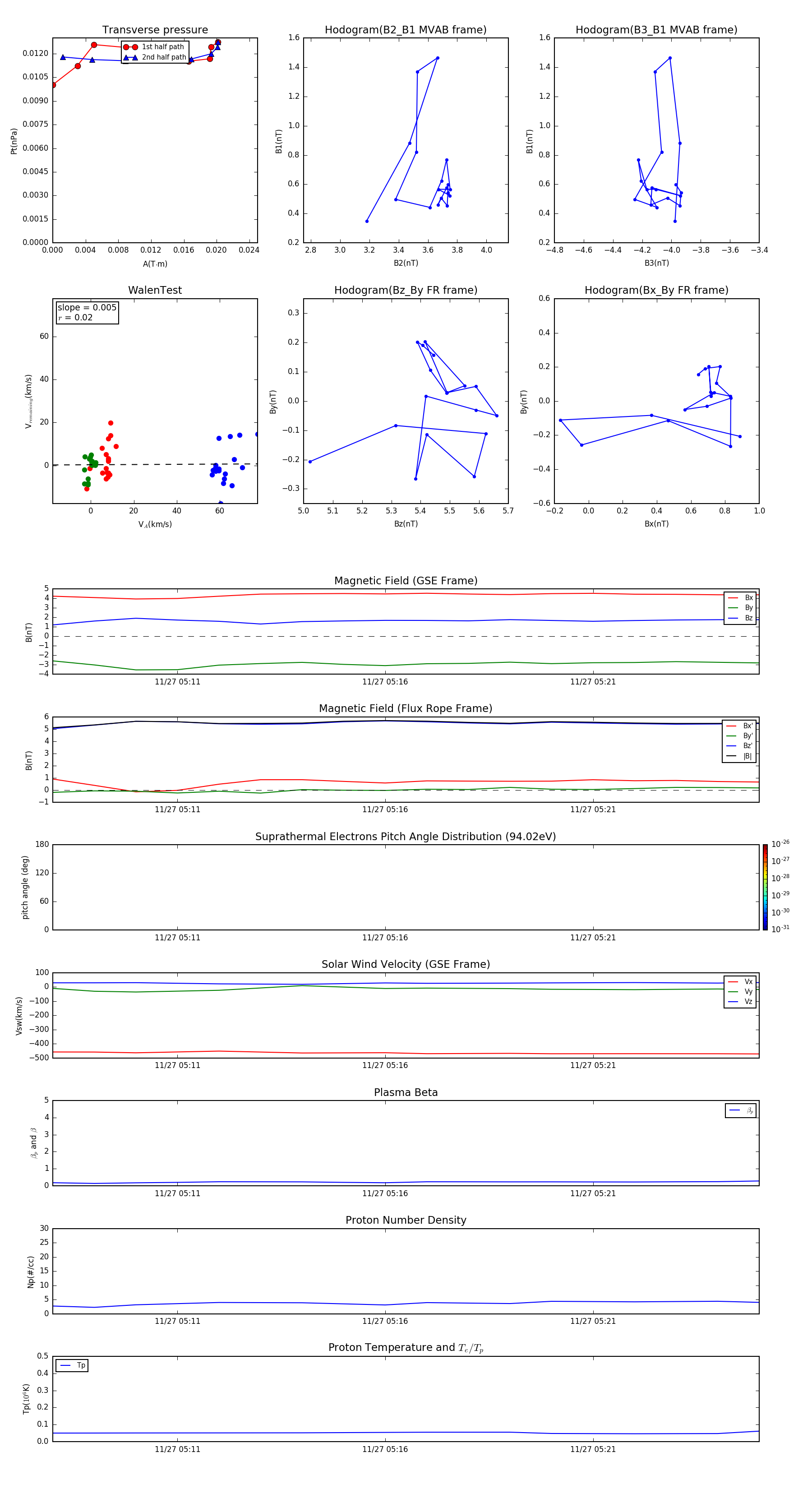Viewport: 812px width, 1489px height.
Task: Click the 'B3(nT)' x-axis label
Action: click(x=656, y=263)
